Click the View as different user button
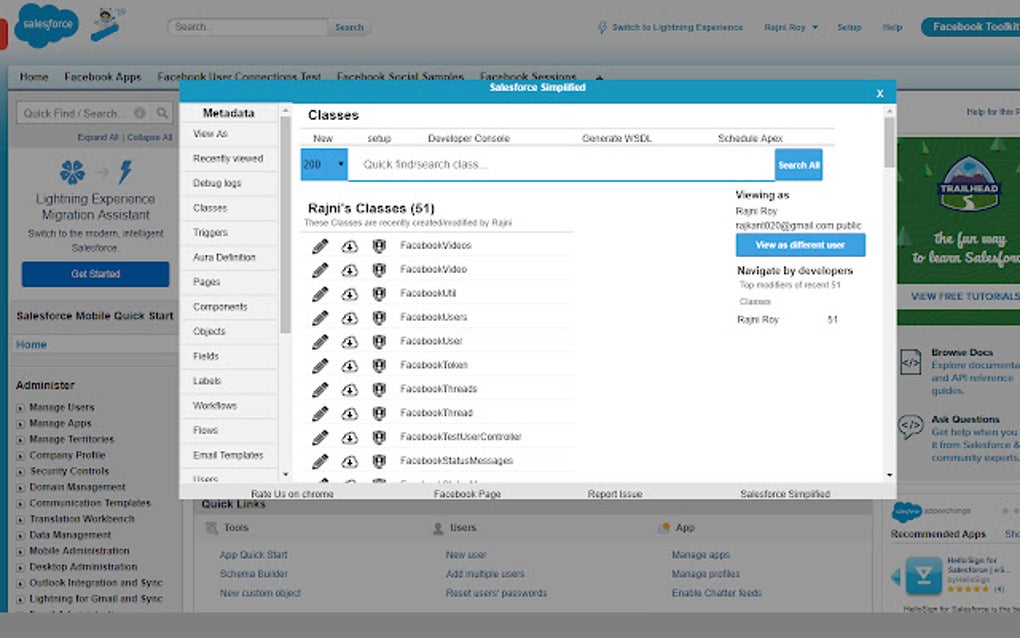 800,245
